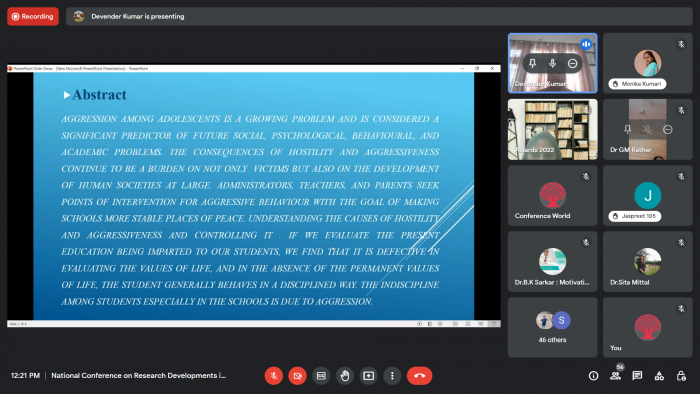700x394 pixels.
Task: Click the Recording indicator button
Action: pyautogui.click(x=33, y=17)
